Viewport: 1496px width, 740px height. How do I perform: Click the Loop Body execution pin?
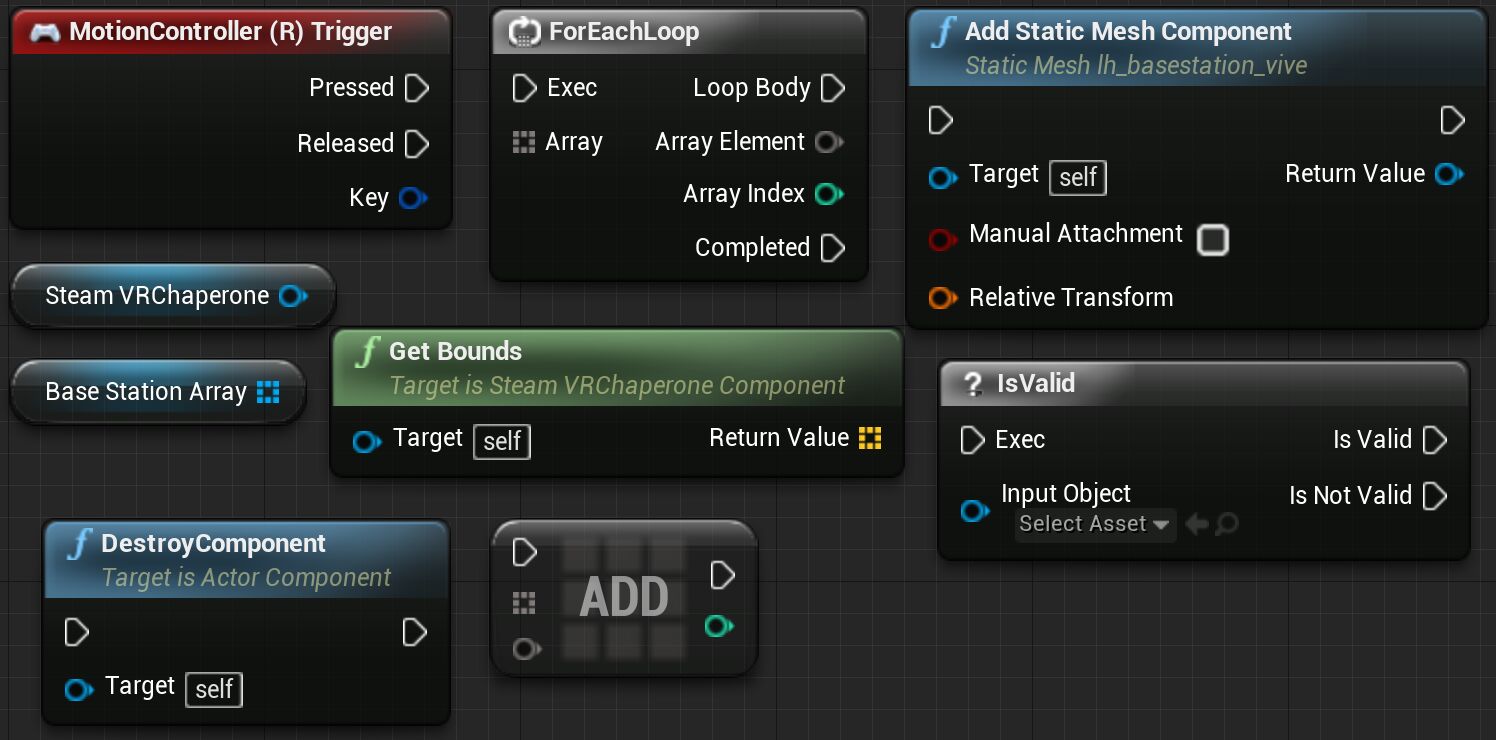click(833, 88)
